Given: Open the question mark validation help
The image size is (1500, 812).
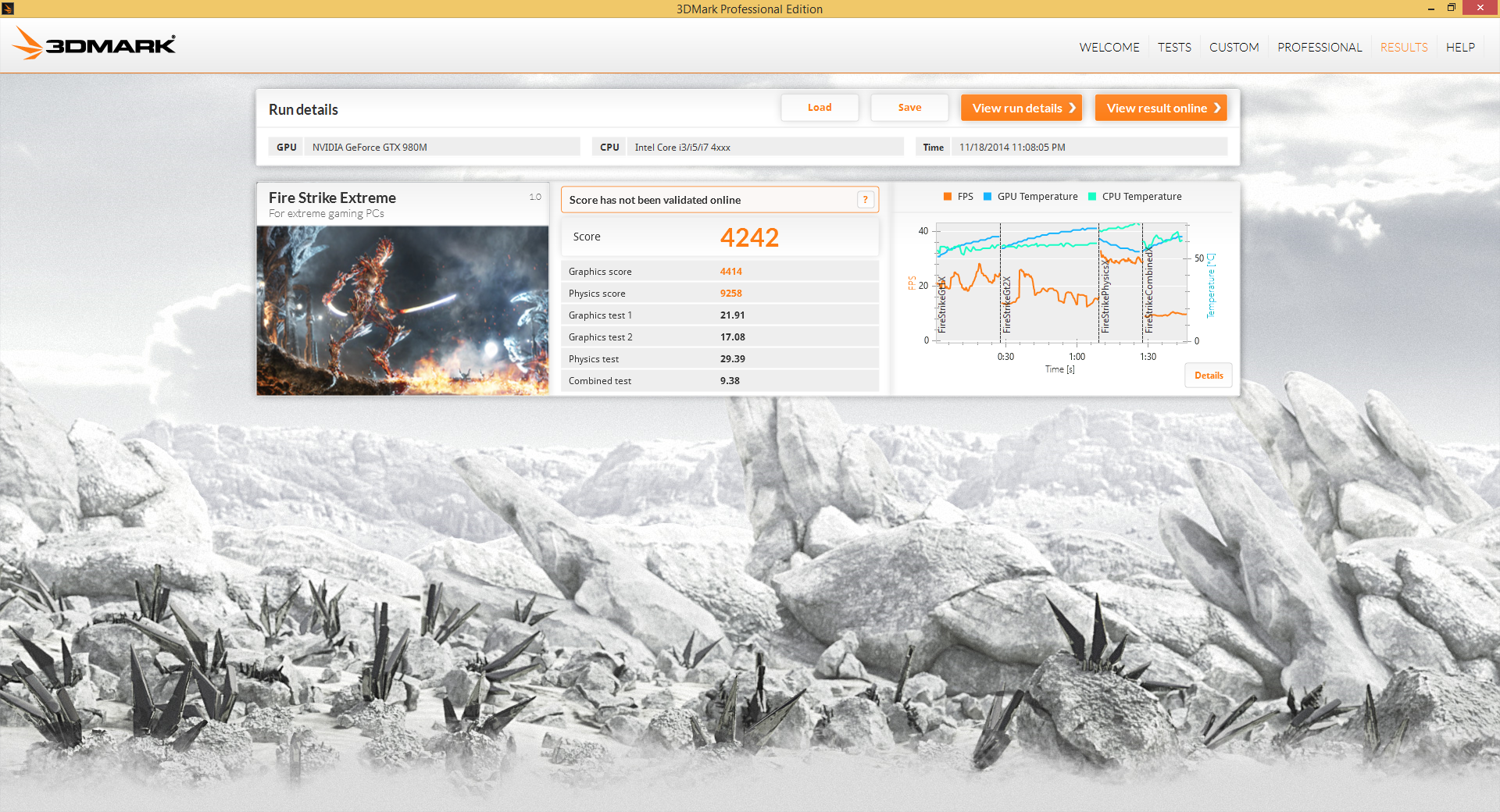Looking at the screenshot, I should click(865, 200).
